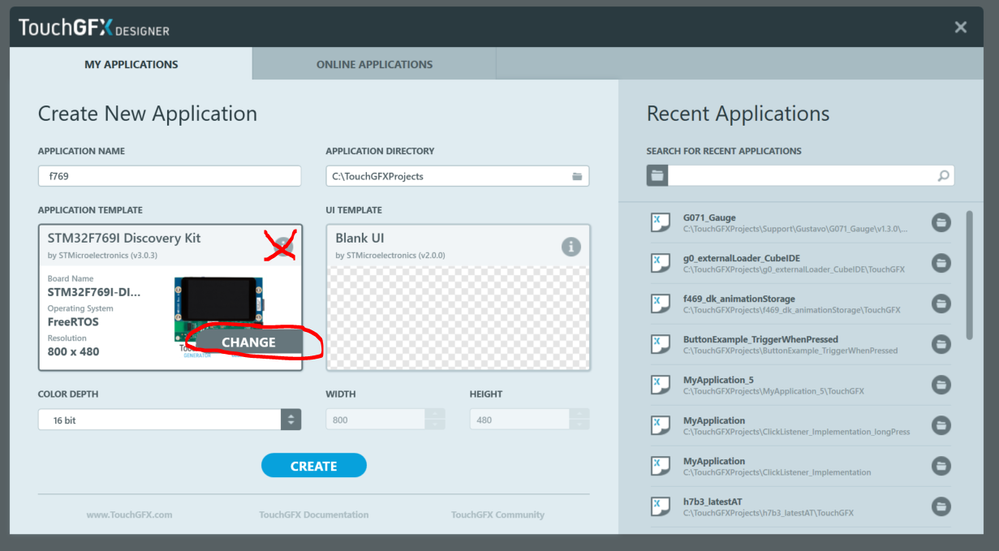Close the TouchGFX Designer dialog
This screenshot has height=551, width=999.
[960, 27]
